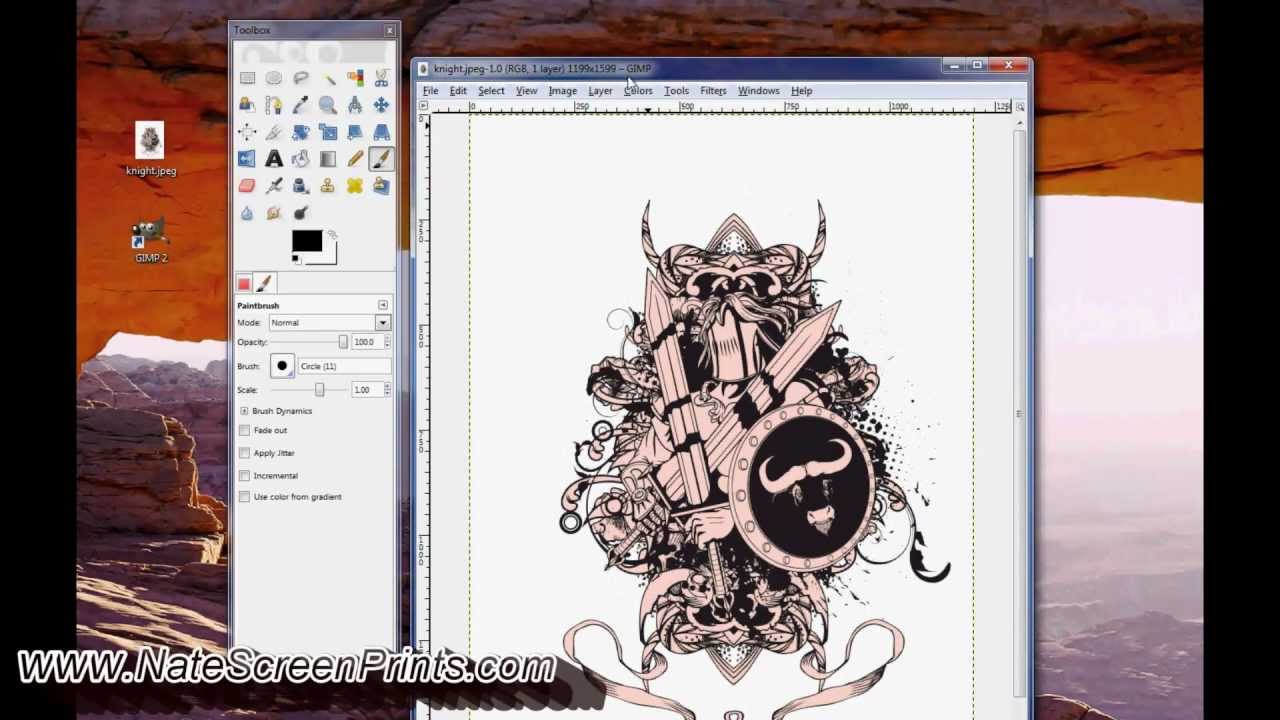
Task: Select the Free Select lasso tool
Action: pos(301,78)
